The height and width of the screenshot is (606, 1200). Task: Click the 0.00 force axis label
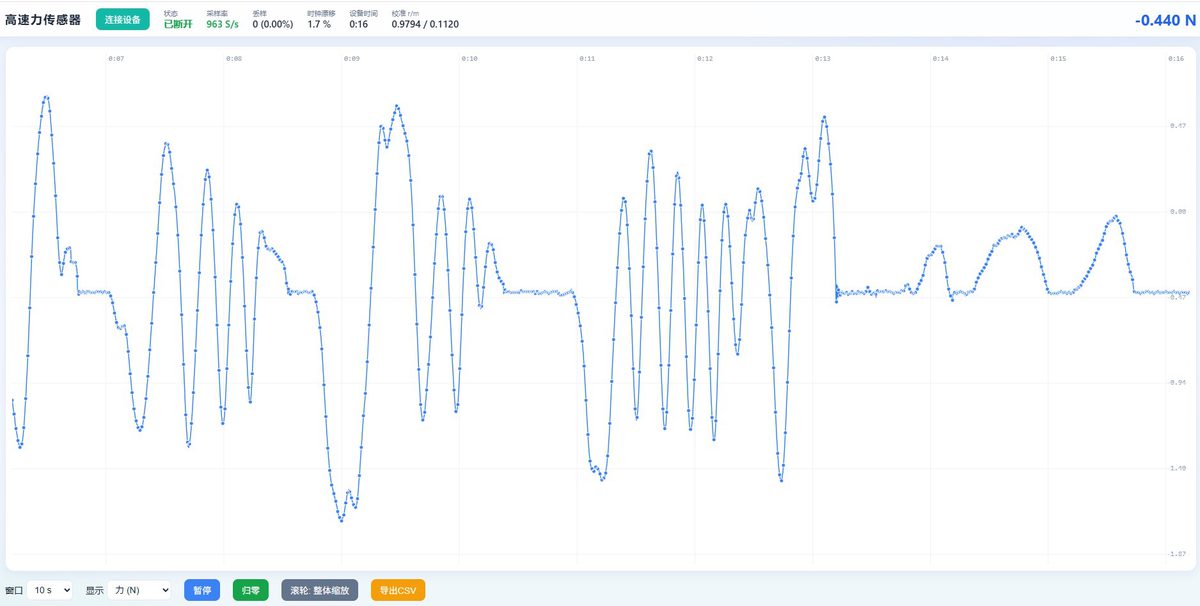click(x=1178, y=212)
